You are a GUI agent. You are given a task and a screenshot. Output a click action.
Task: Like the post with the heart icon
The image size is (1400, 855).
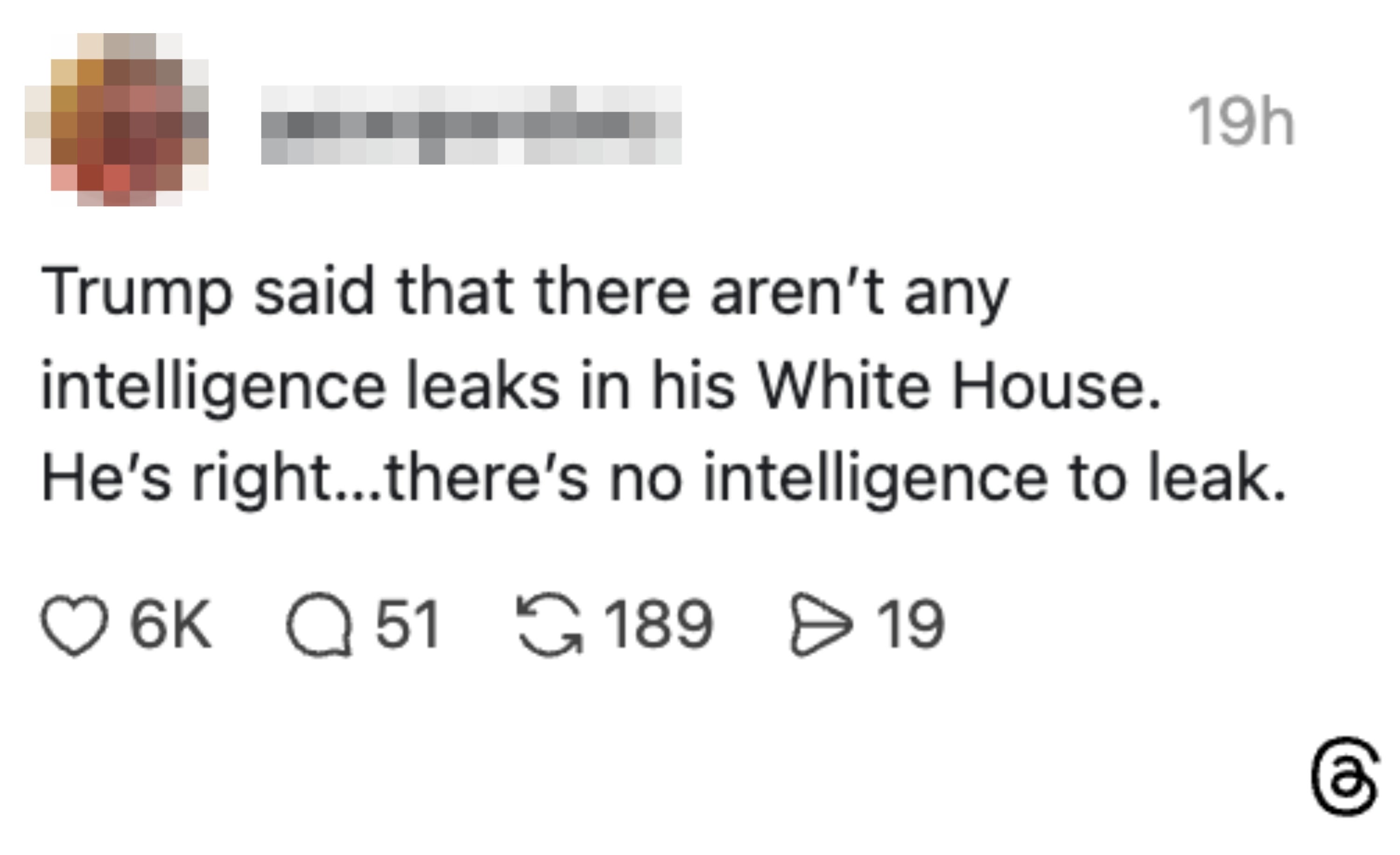pos(74,625)
